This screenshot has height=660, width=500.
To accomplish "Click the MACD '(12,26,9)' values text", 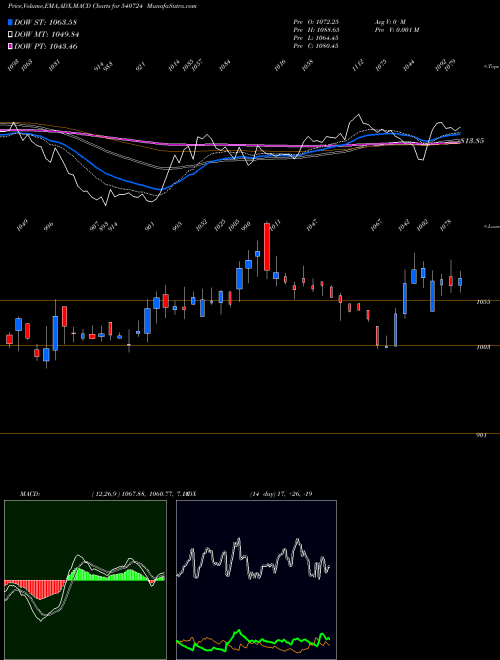I will 138,494.
